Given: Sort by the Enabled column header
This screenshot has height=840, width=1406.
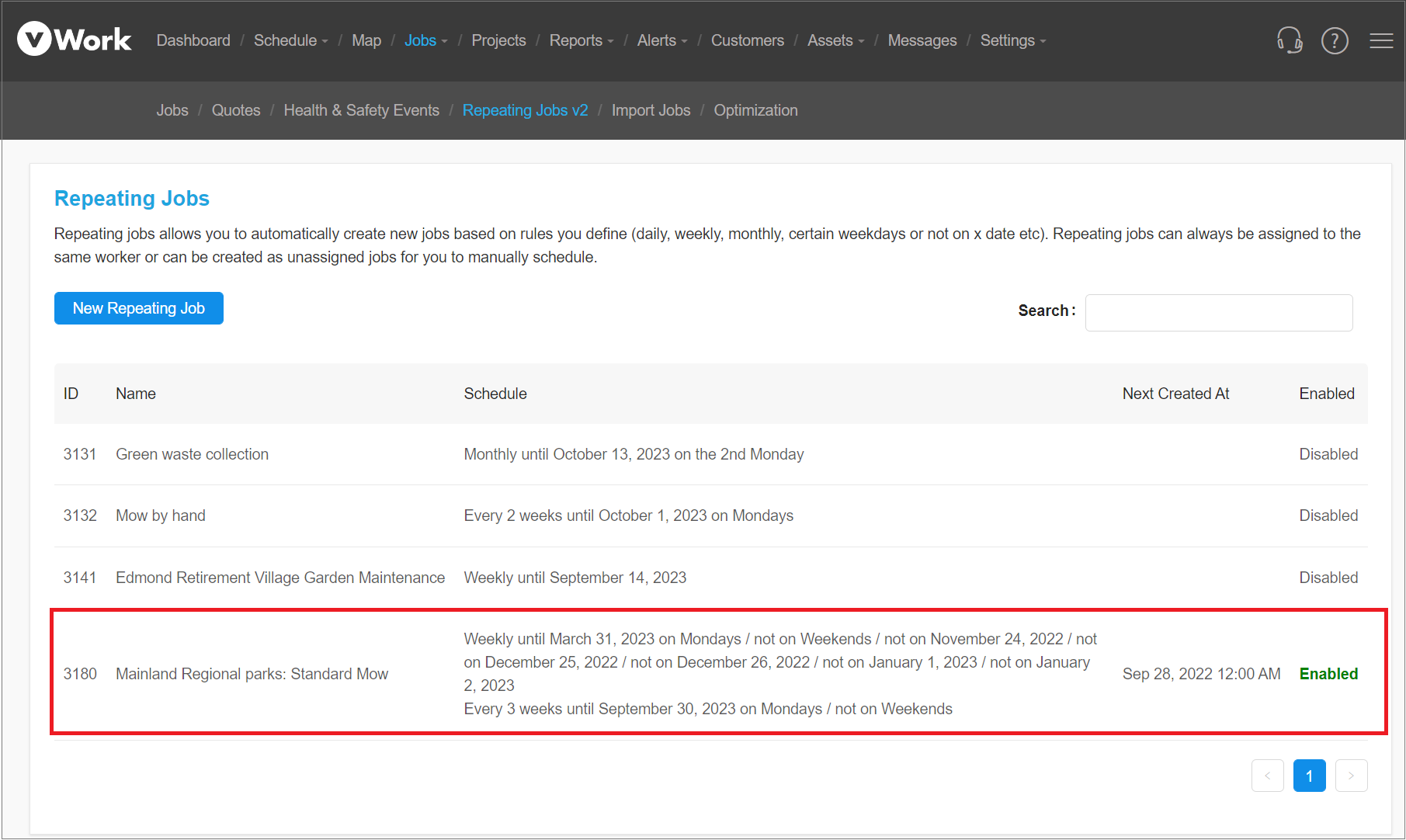Looking at the screenshot, I should pyautogui.click(x=1327, y=394).
